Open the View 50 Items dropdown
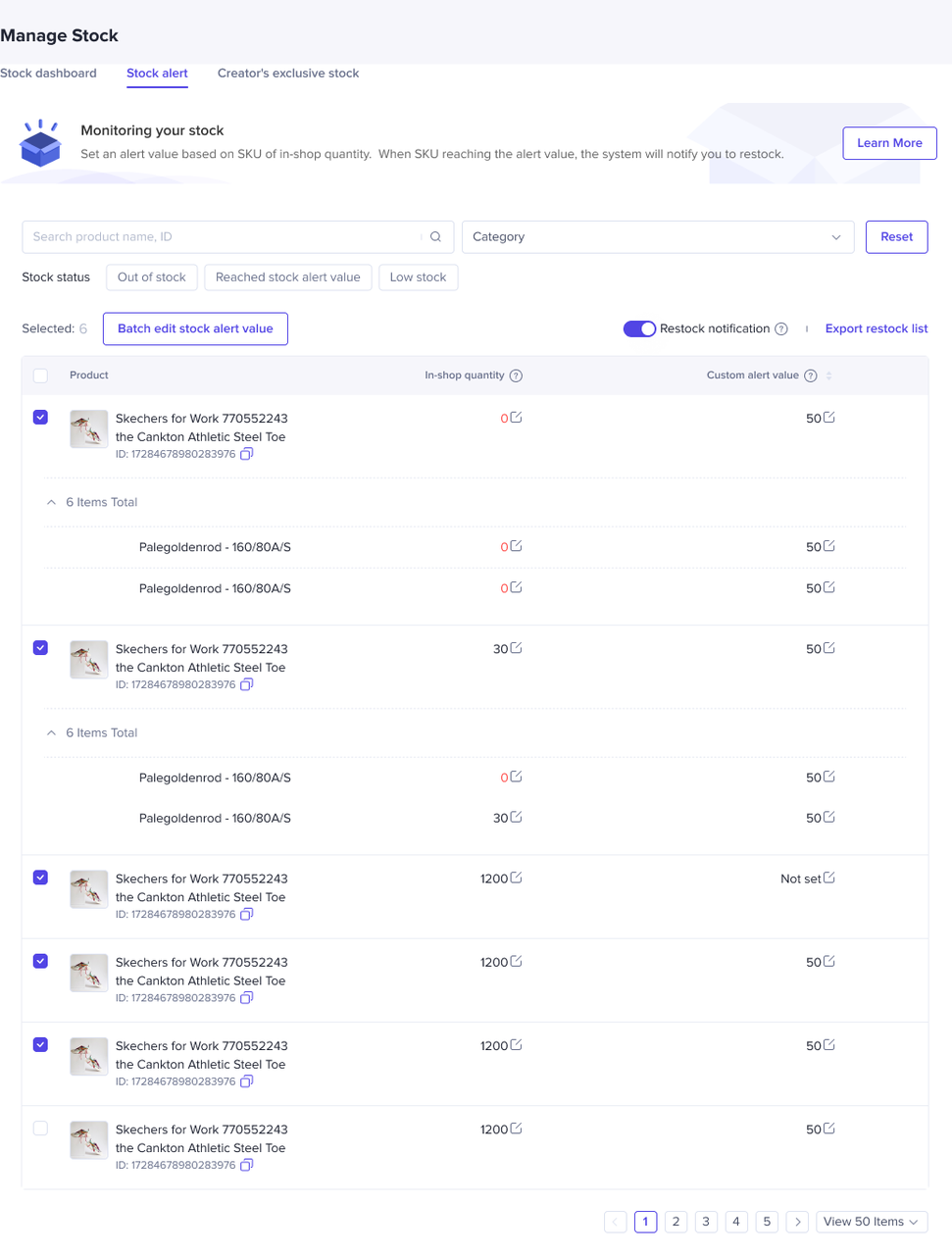This screenshot has width=952, height=1255. tap(872, 1222)
